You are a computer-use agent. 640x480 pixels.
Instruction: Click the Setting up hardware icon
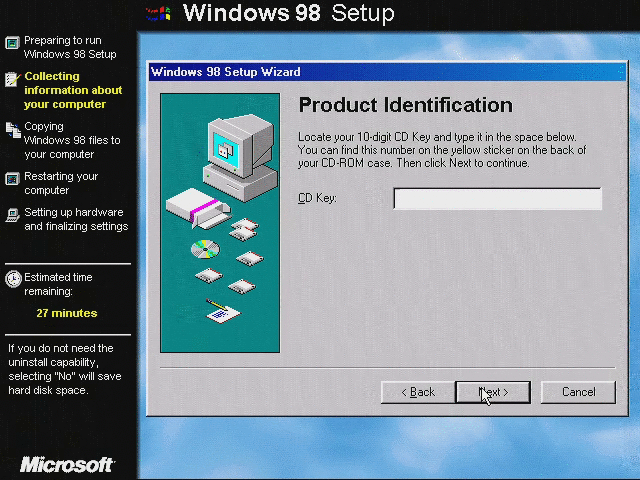point(12,215)
